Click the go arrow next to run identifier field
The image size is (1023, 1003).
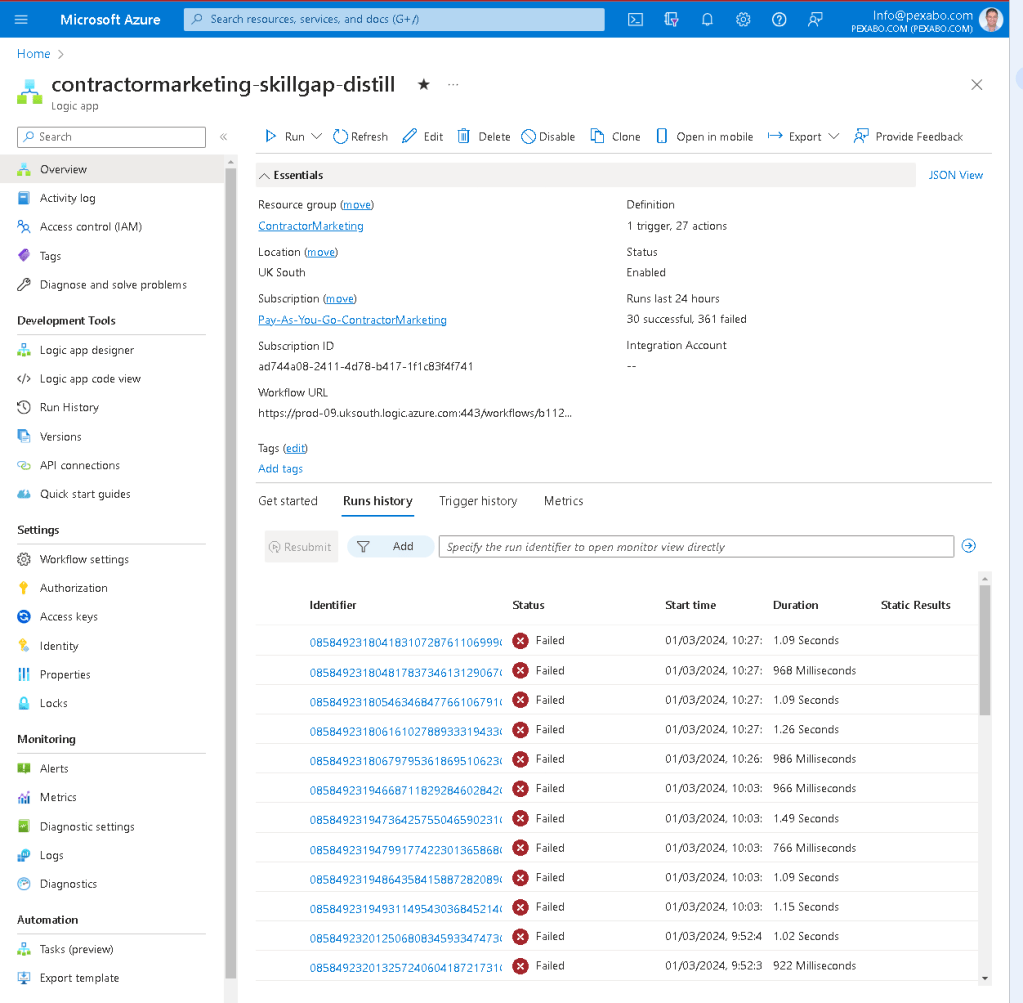[969, 546]
